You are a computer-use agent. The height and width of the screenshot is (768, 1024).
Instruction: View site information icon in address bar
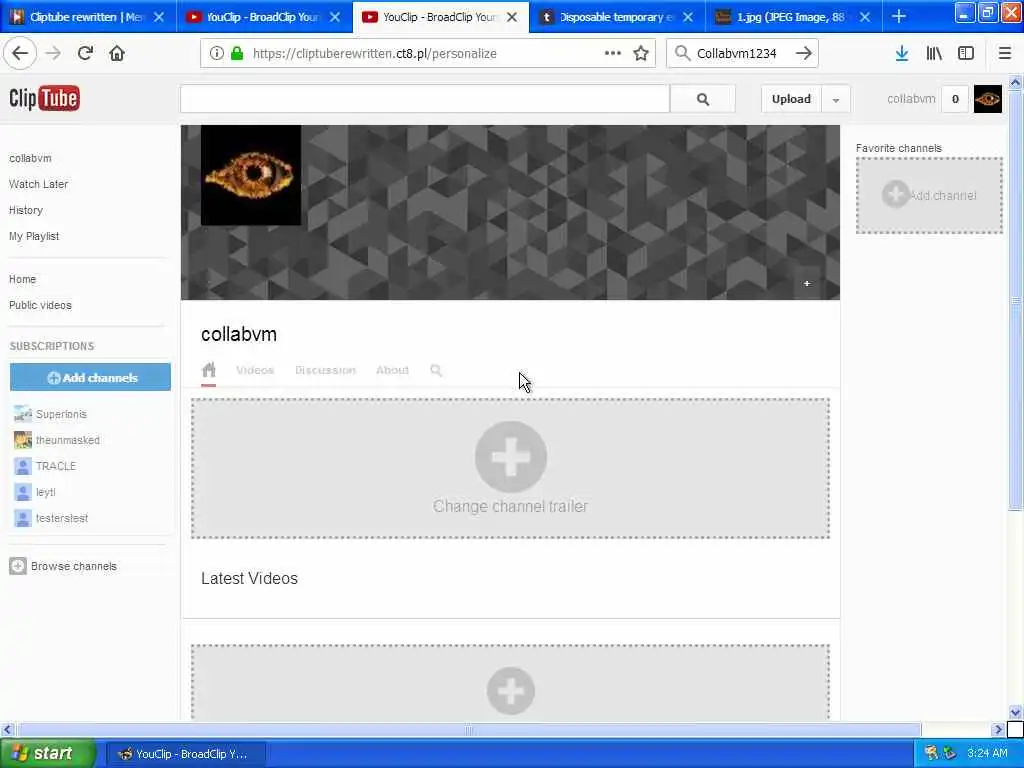click(216, 54)
